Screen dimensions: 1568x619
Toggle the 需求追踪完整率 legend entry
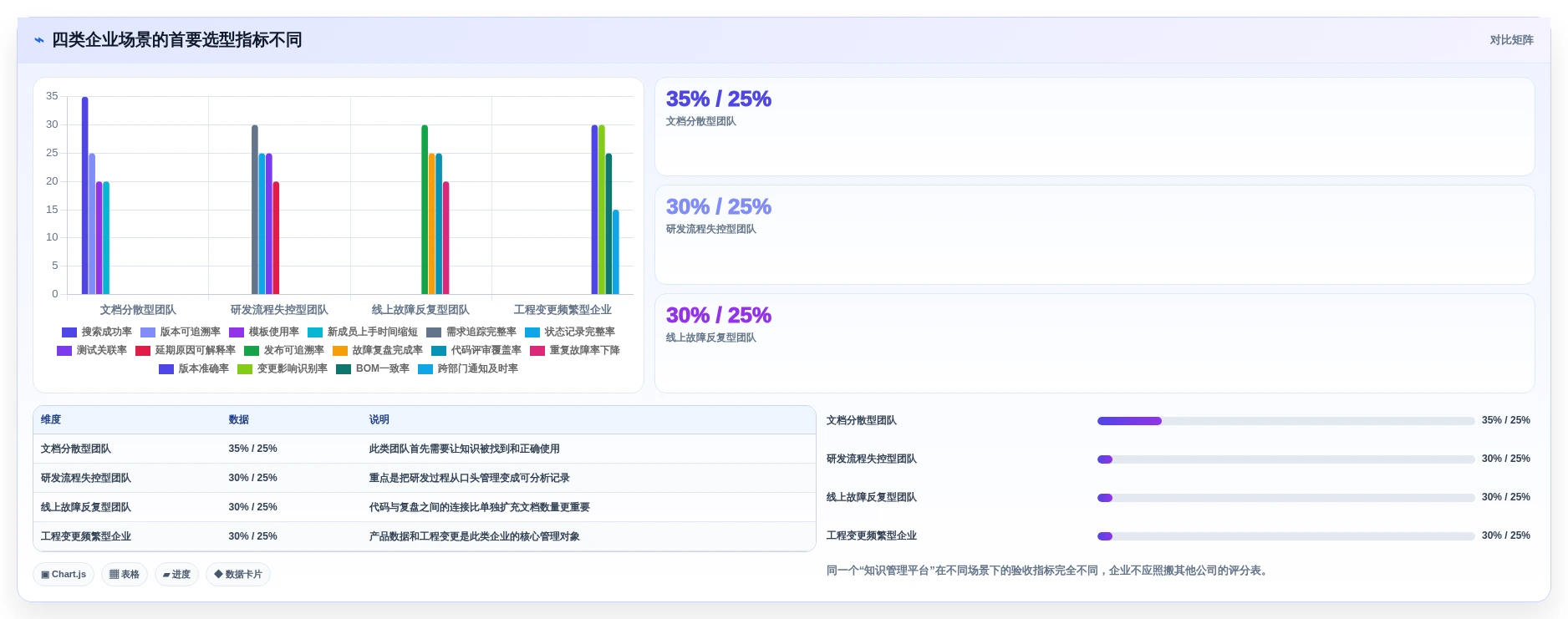click(x=471, y=332)
